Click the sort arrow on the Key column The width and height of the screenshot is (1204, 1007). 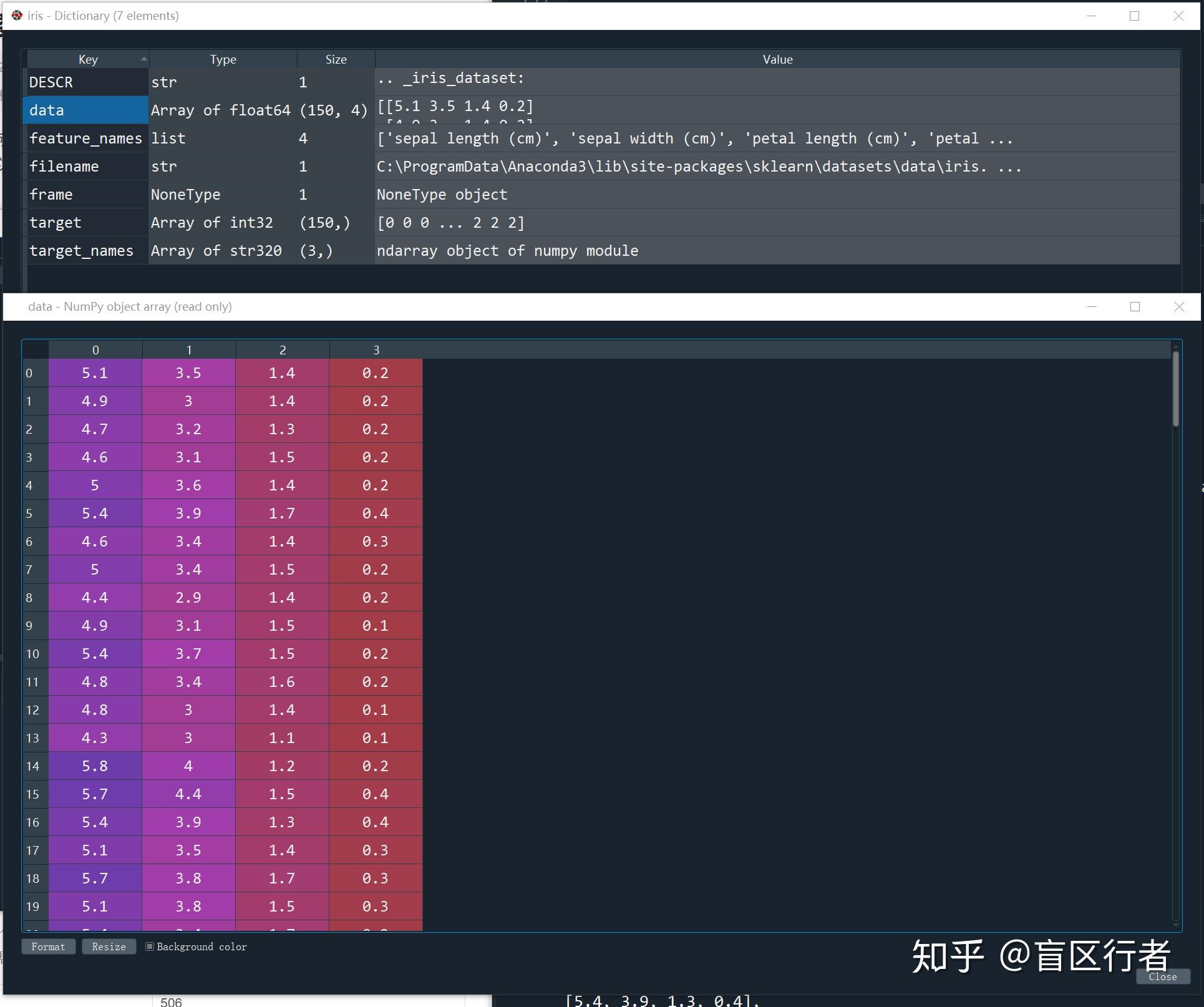pos(143,59)
